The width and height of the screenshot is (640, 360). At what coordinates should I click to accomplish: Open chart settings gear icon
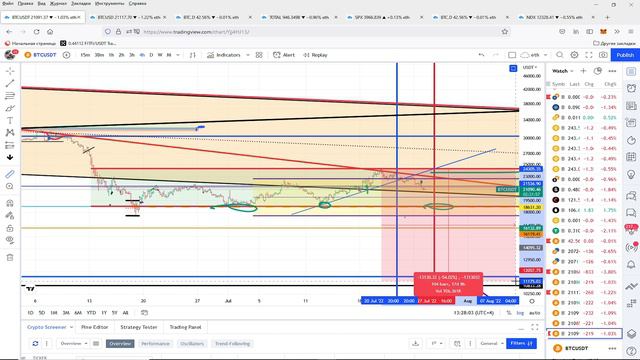coord(574,55)
